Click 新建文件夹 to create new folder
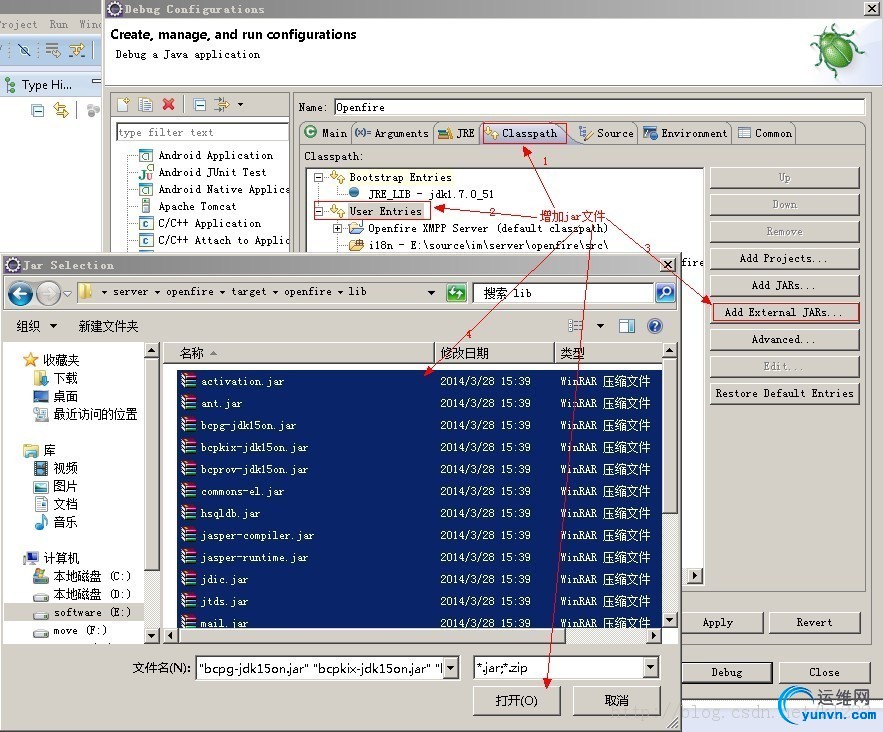Image resolution: width=883 pixels, height=732 pixels. [108, 326]
